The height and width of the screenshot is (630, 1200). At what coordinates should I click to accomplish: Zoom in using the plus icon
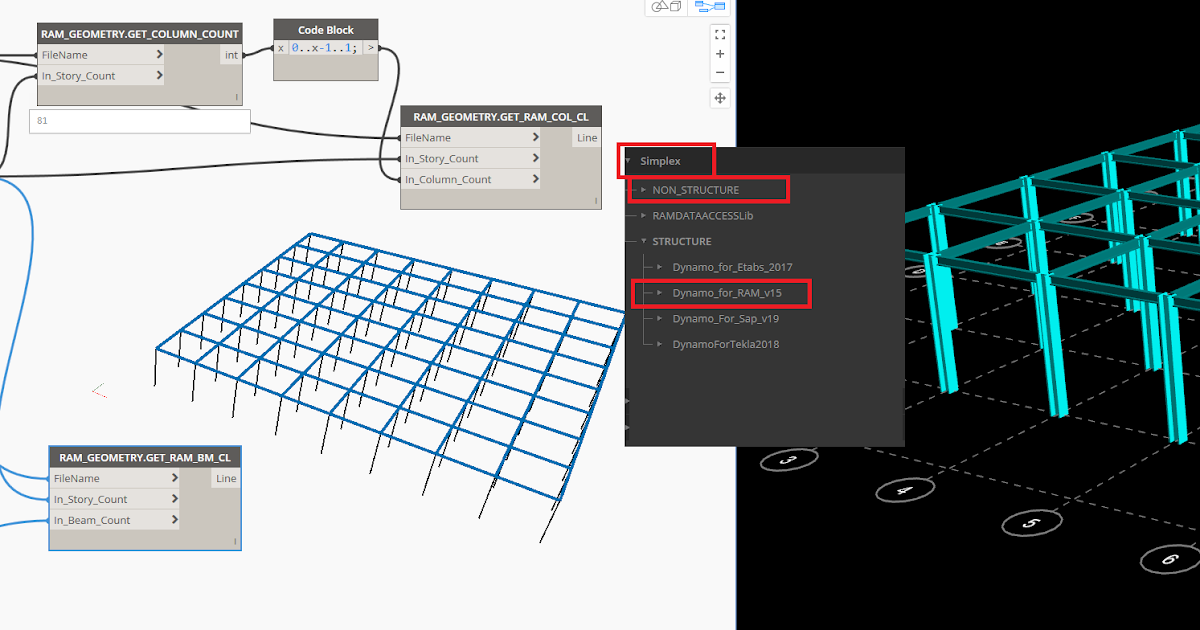pyautogui.click(x=721, y=53)
